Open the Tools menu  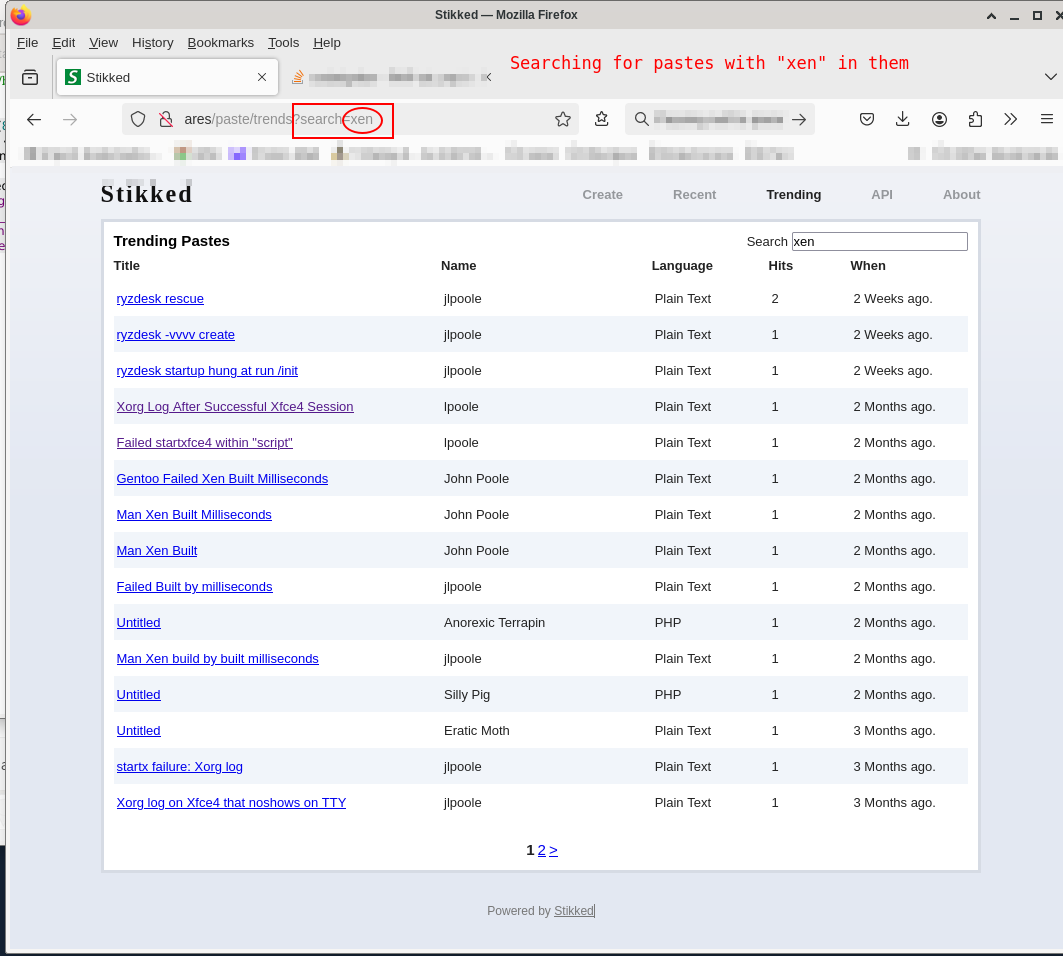tap(283, 43)
